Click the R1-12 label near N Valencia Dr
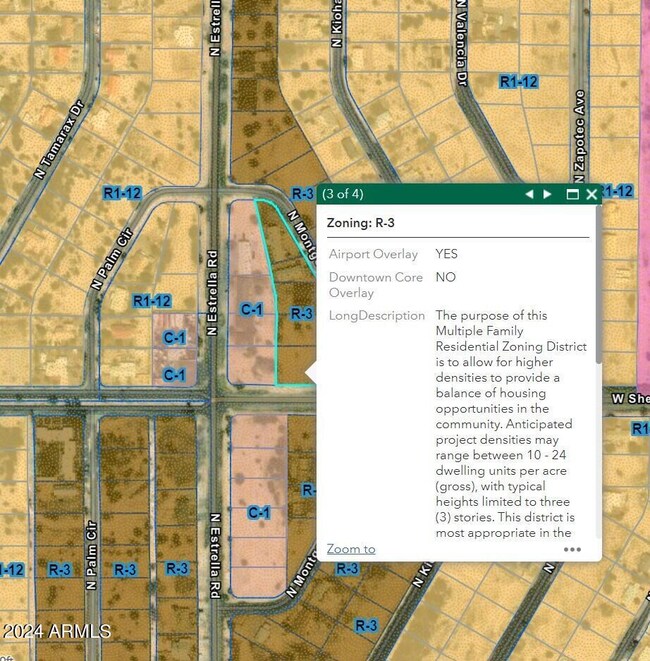 [x=519, y=81]
